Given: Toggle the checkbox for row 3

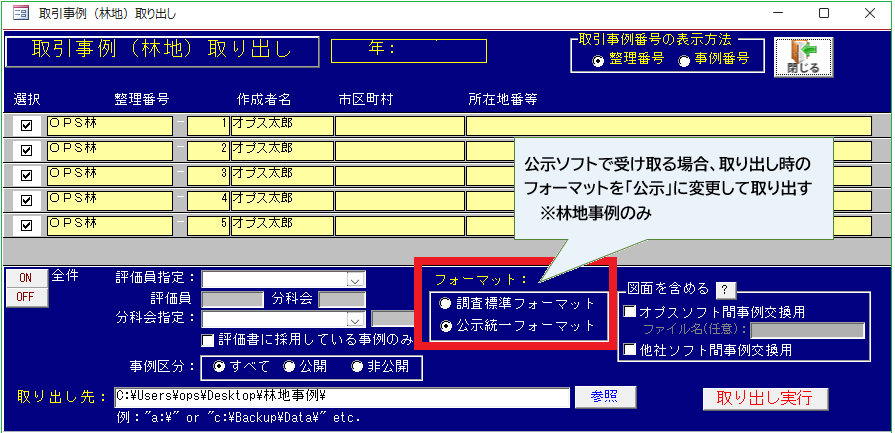Looking at the screenshot, I should [27, 175].
